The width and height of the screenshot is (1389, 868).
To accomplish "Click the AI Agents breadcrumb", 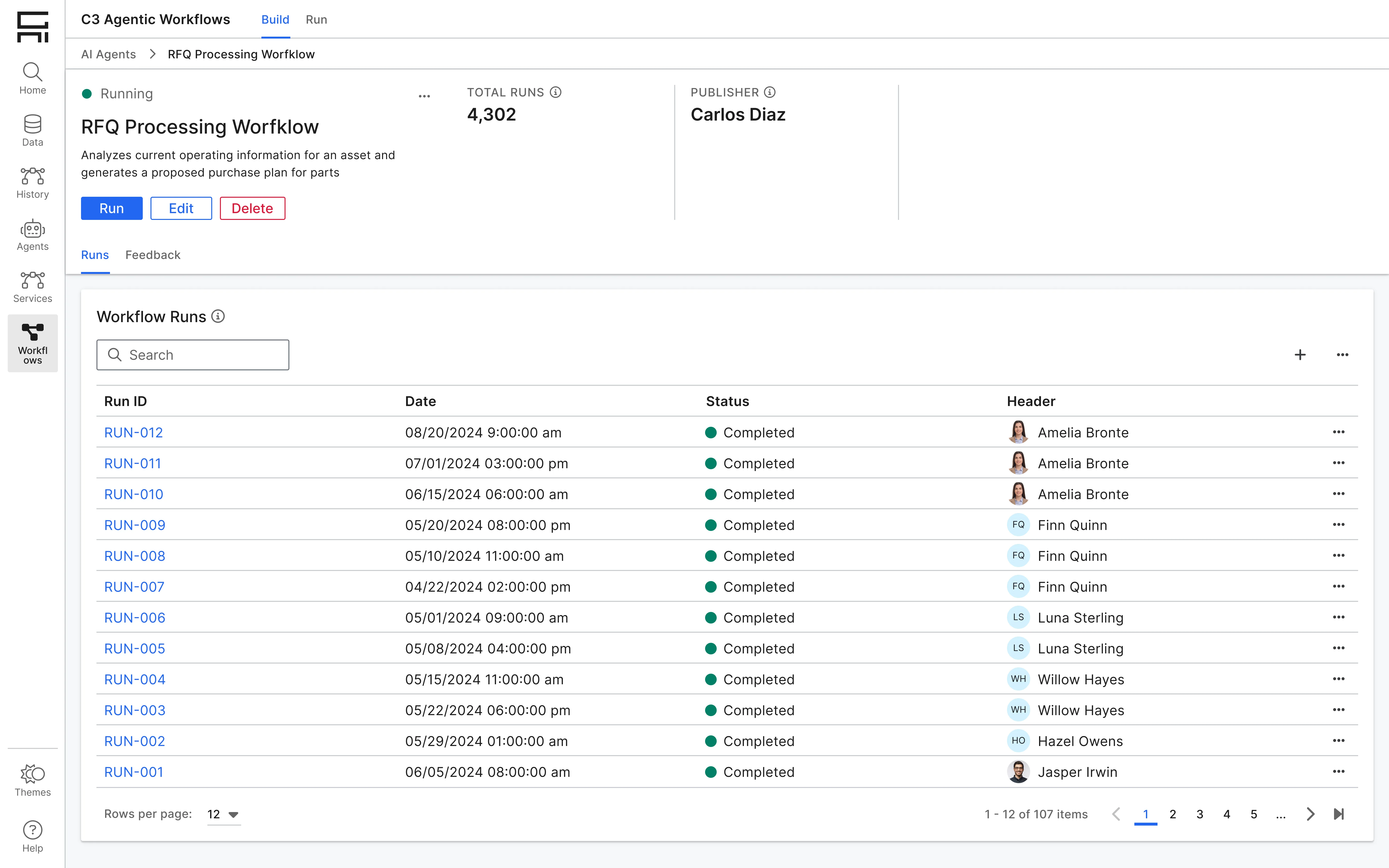I will pyautogui.click(x=109, y=54).
